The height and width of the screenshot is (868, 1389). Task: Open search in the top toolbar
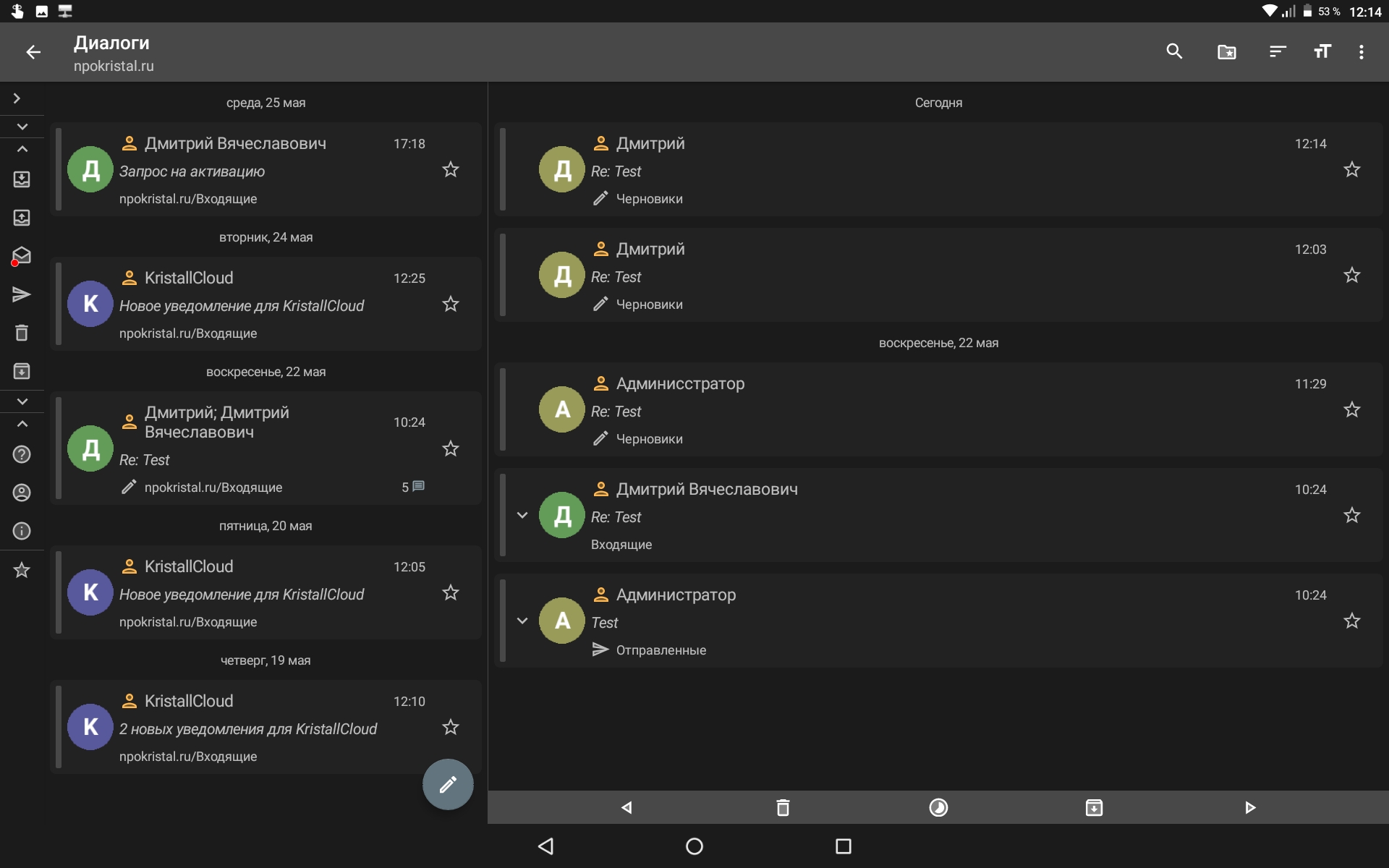(1174, 51)
